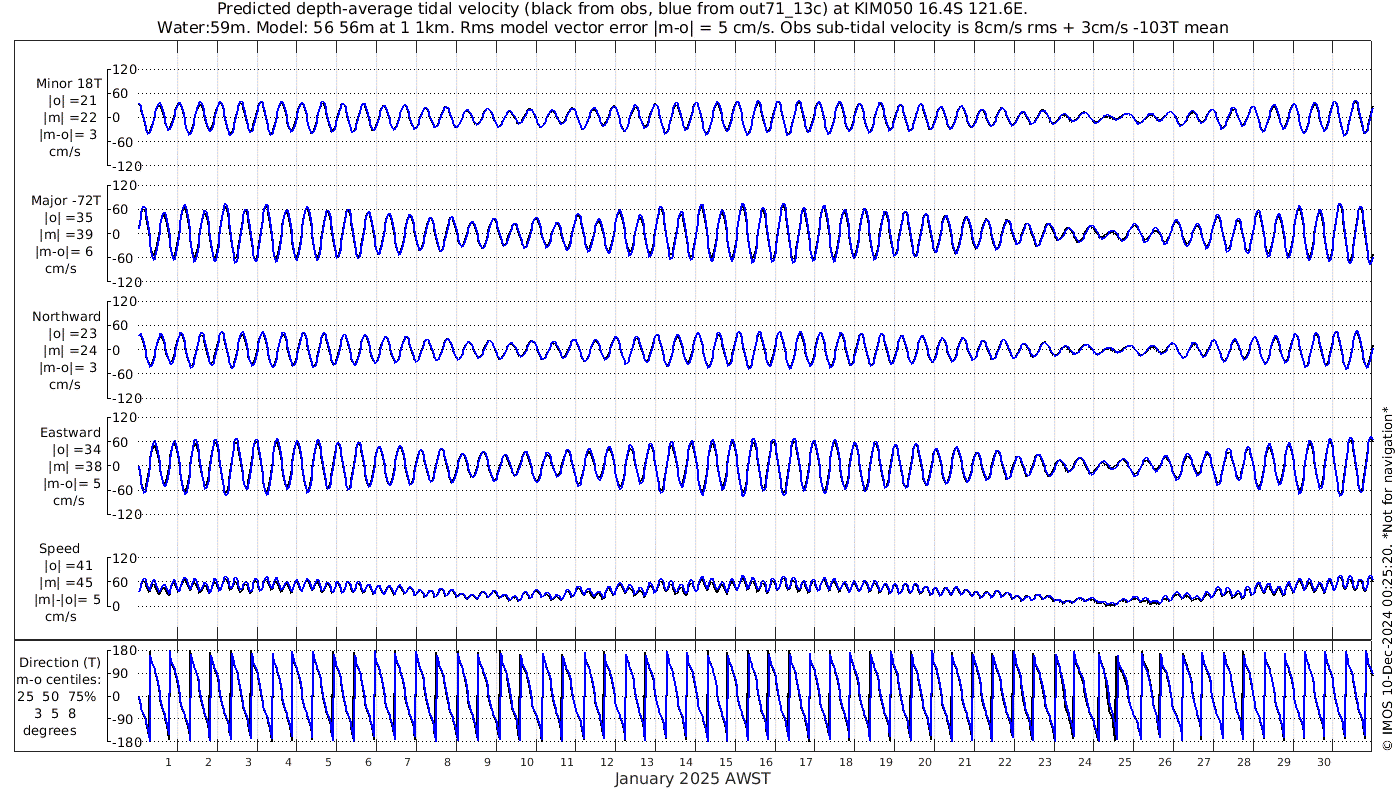Click the 'Speed' panel label
The height and width of the screenshot is (800, 1400).
pos(59,549)
